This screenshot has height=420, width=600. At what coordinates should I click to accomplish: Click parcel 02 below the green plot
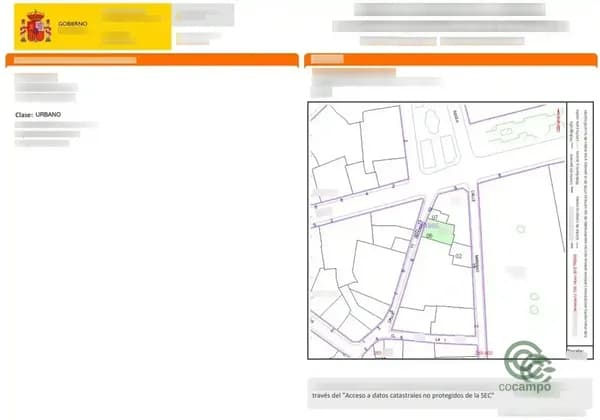(x=458, y=256)
